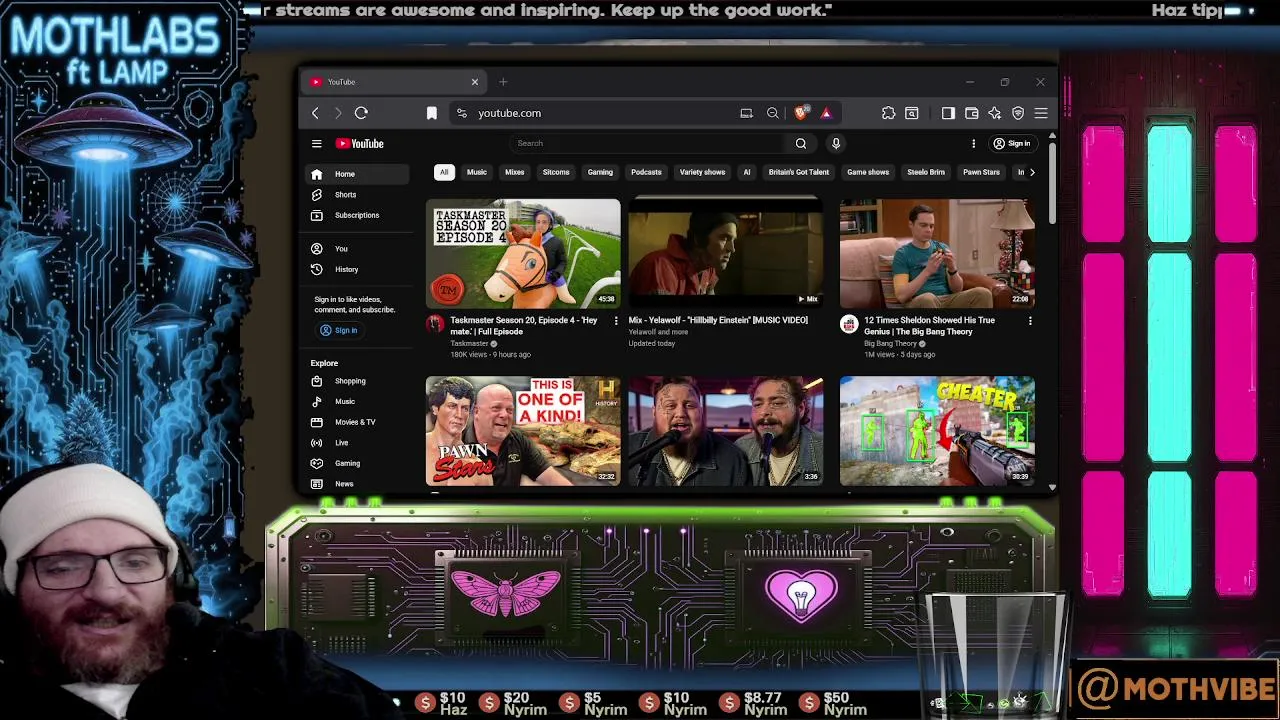The image size is (1280, 720).
Task: Open the Brave VPN shield icon
Action: point(1018,113)
